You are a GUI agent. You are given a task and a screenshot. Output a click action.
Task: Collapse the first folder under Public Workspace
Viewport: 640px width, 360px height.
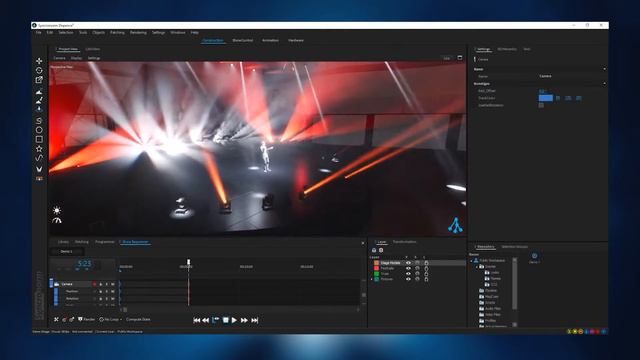[x=477, y=267]
